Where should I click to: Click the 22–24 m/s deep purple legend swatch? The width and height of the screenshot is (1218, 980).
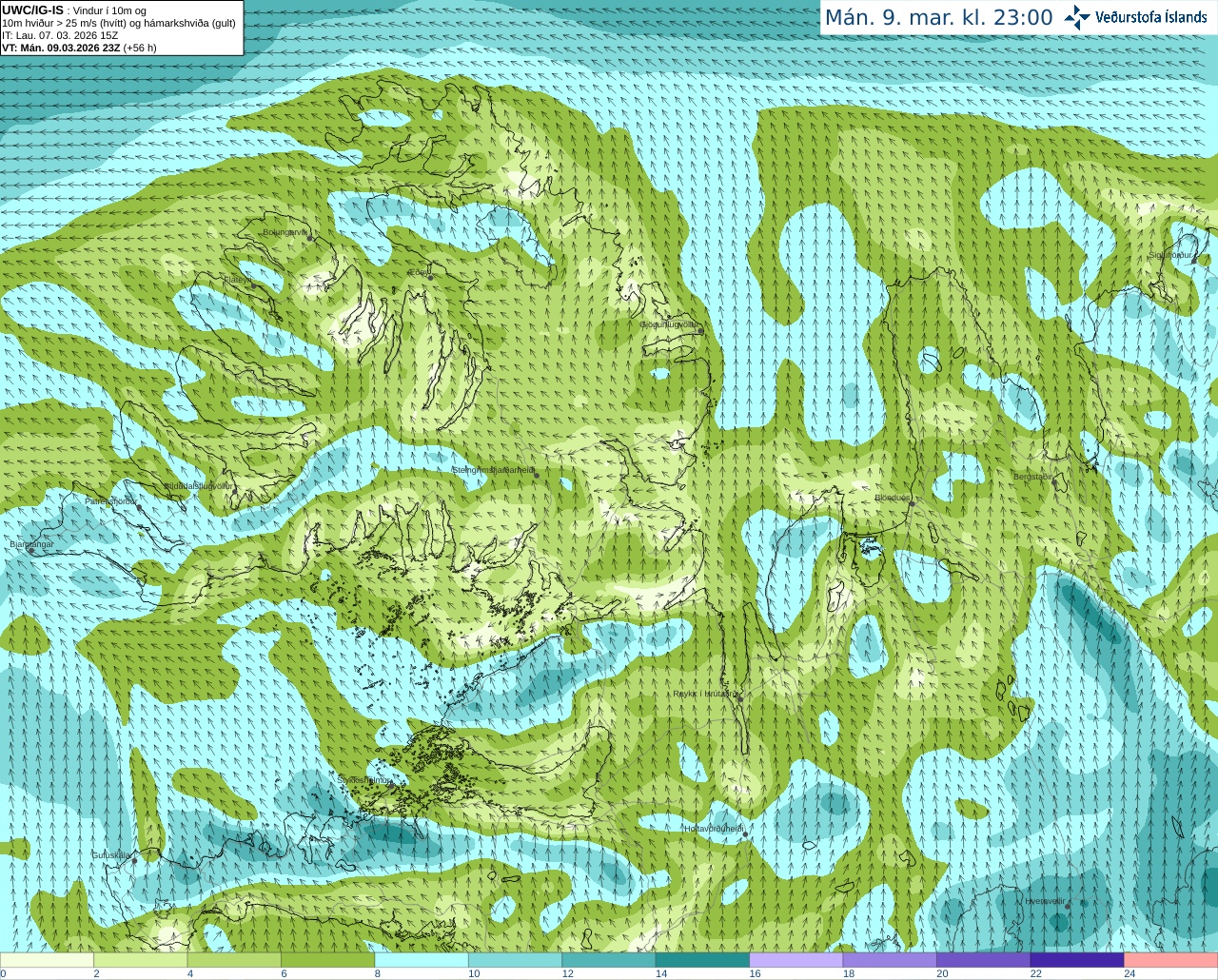pyautogui.click(x=1077, y=960)
